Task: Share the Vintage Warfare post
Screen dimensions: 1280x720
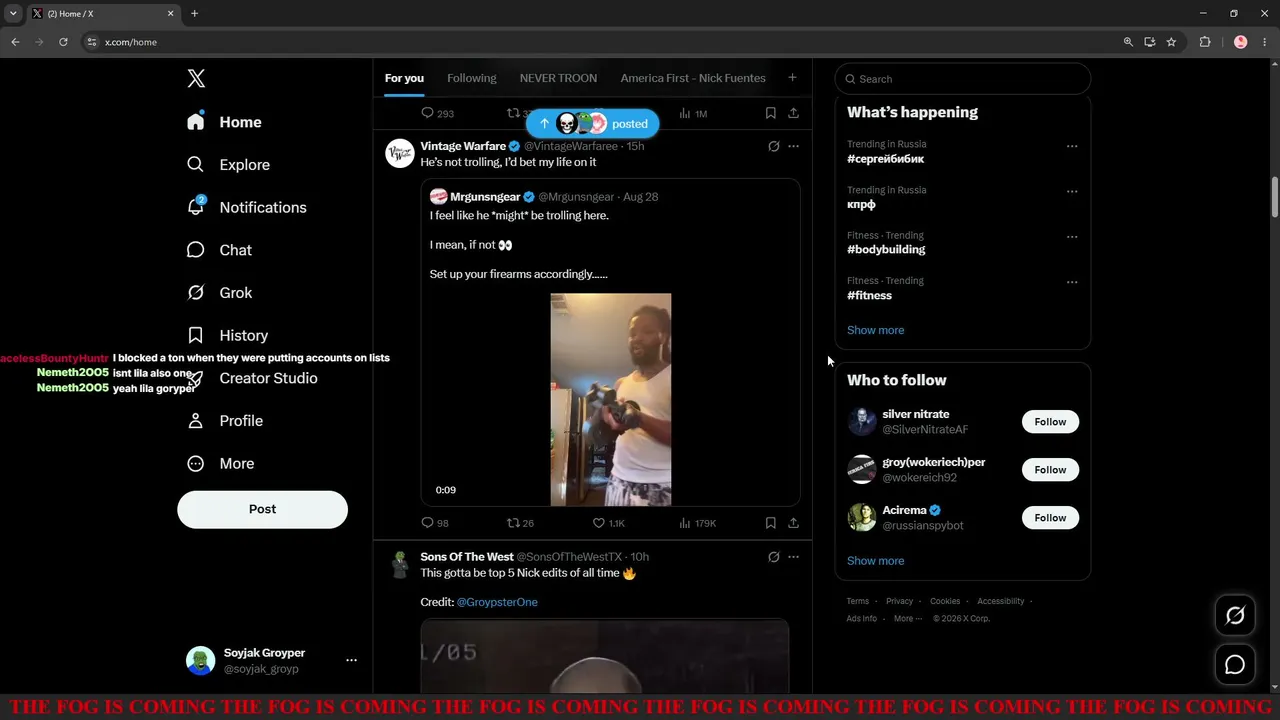Action: [x=793, y=523]
